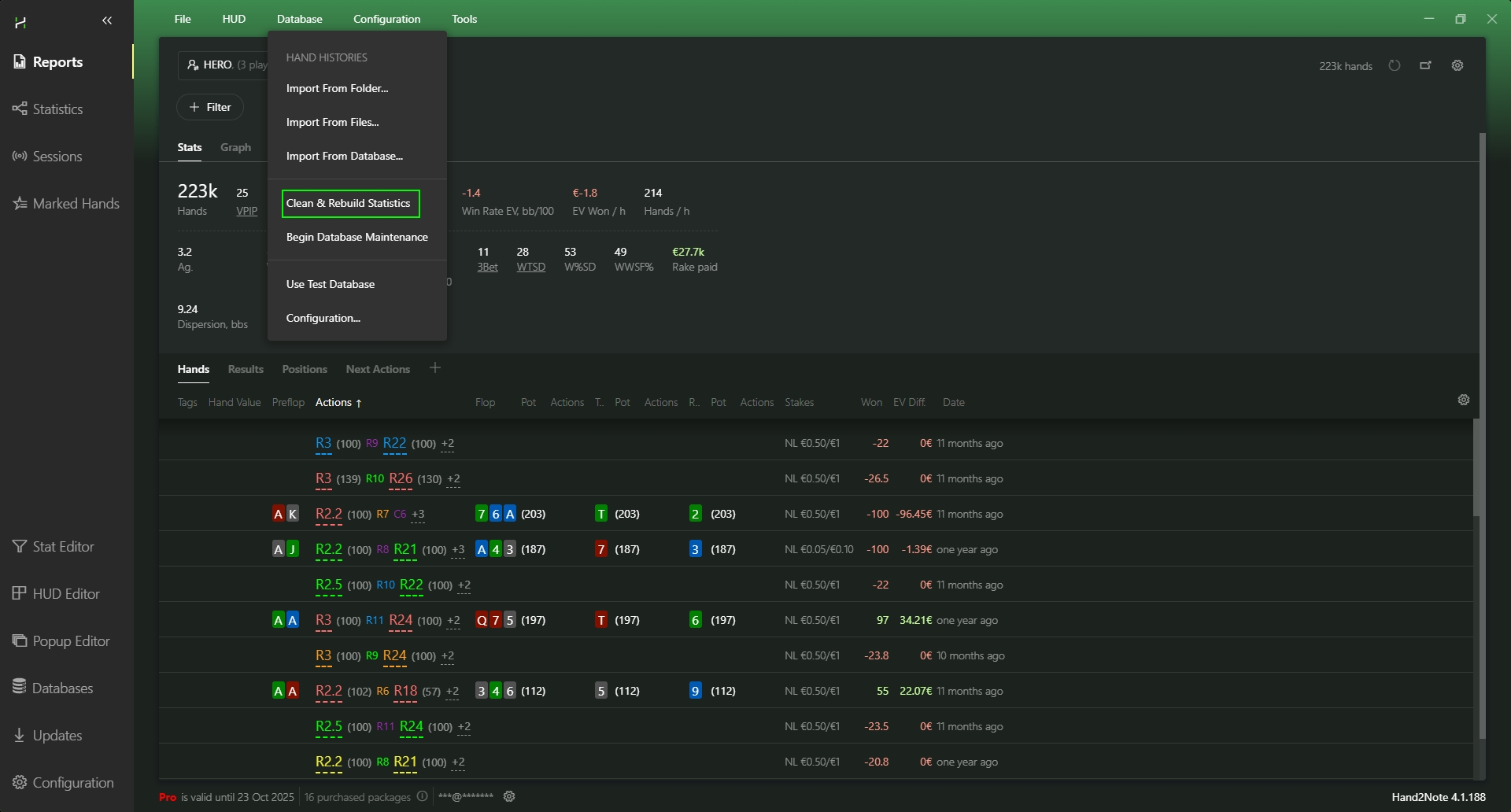The height and width of the screenshot is (812, 1511).
Task: Open the HERO player selector
Action: point(224,65)
